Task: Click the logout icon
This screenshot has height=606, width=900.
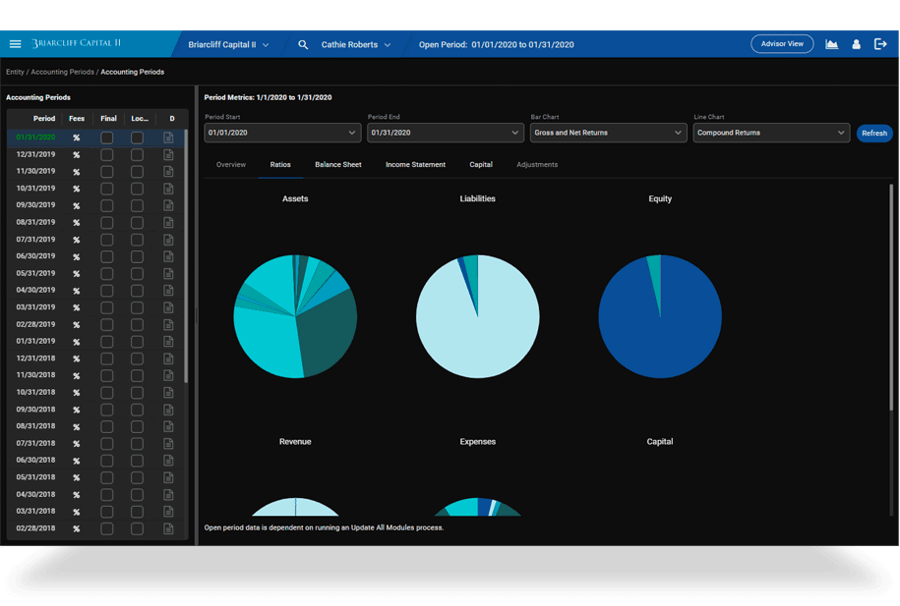Action: tap(880, 44)
